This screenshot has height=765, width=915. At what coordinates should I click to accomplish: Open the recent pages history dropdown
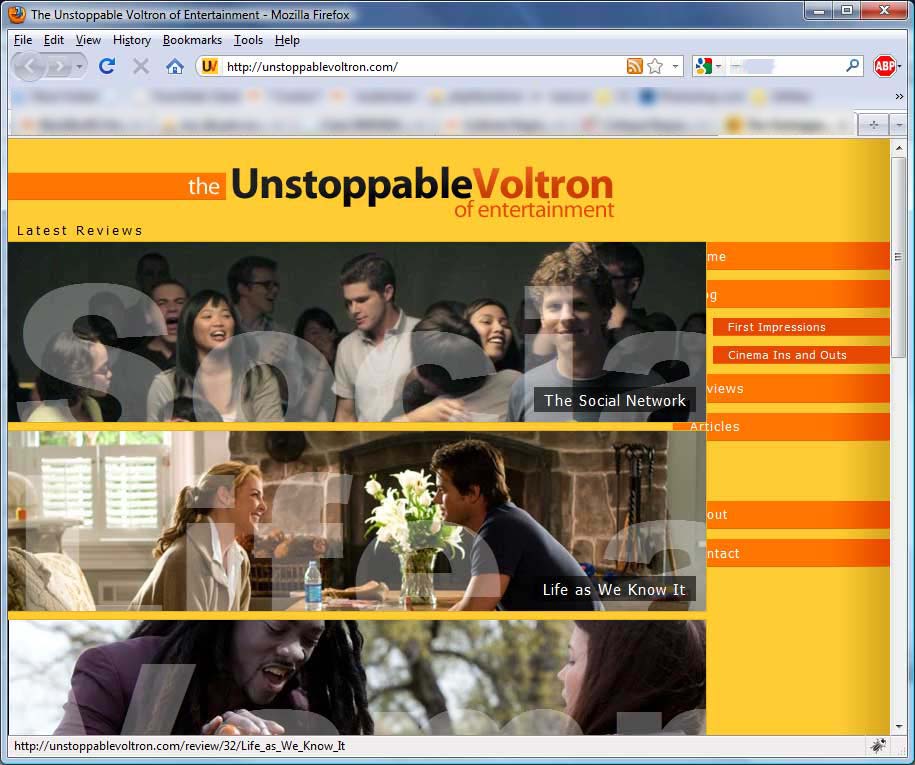point(79,67)
